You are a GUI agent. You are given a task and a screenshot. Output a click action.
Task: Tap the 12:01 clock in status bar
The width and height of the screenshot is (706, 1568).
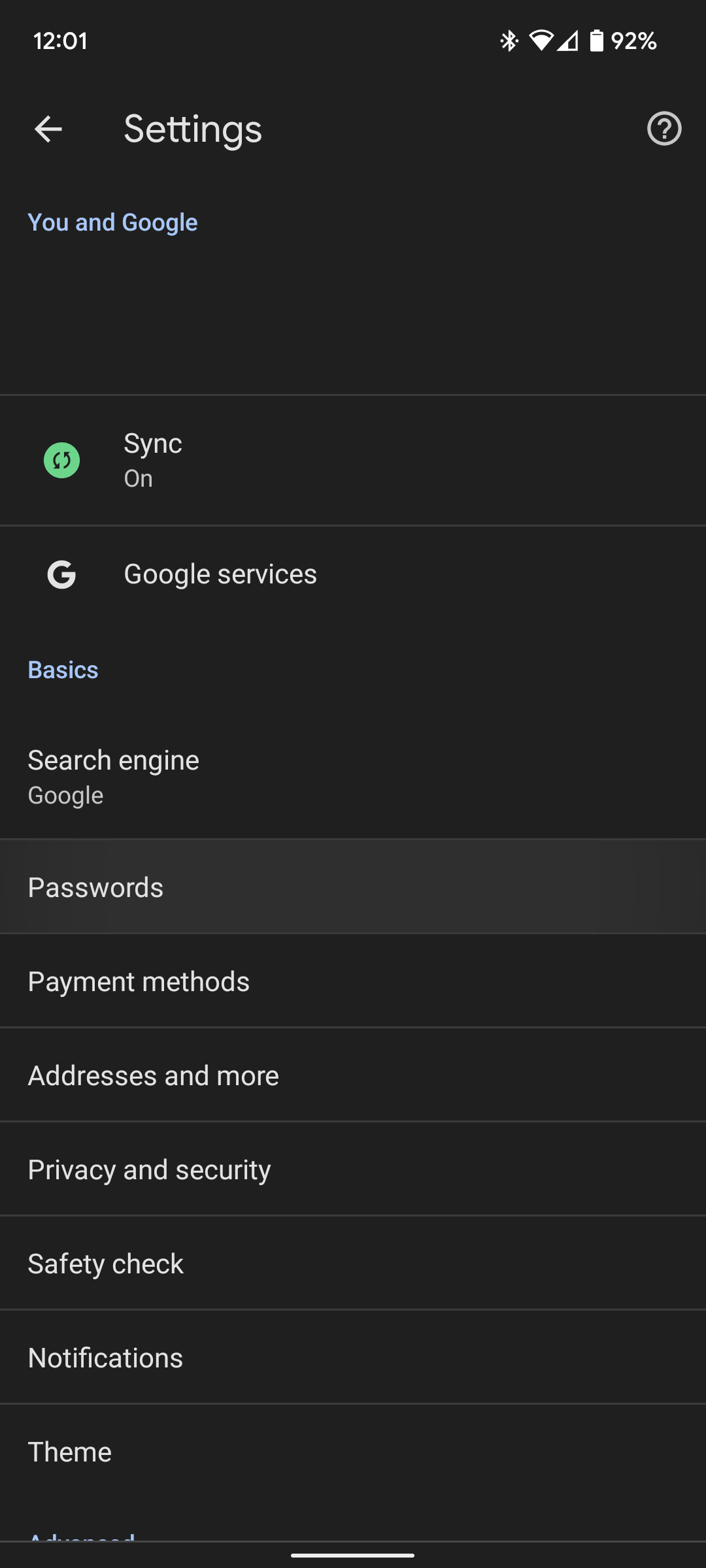pyautogui.click(x=60, y=41)
